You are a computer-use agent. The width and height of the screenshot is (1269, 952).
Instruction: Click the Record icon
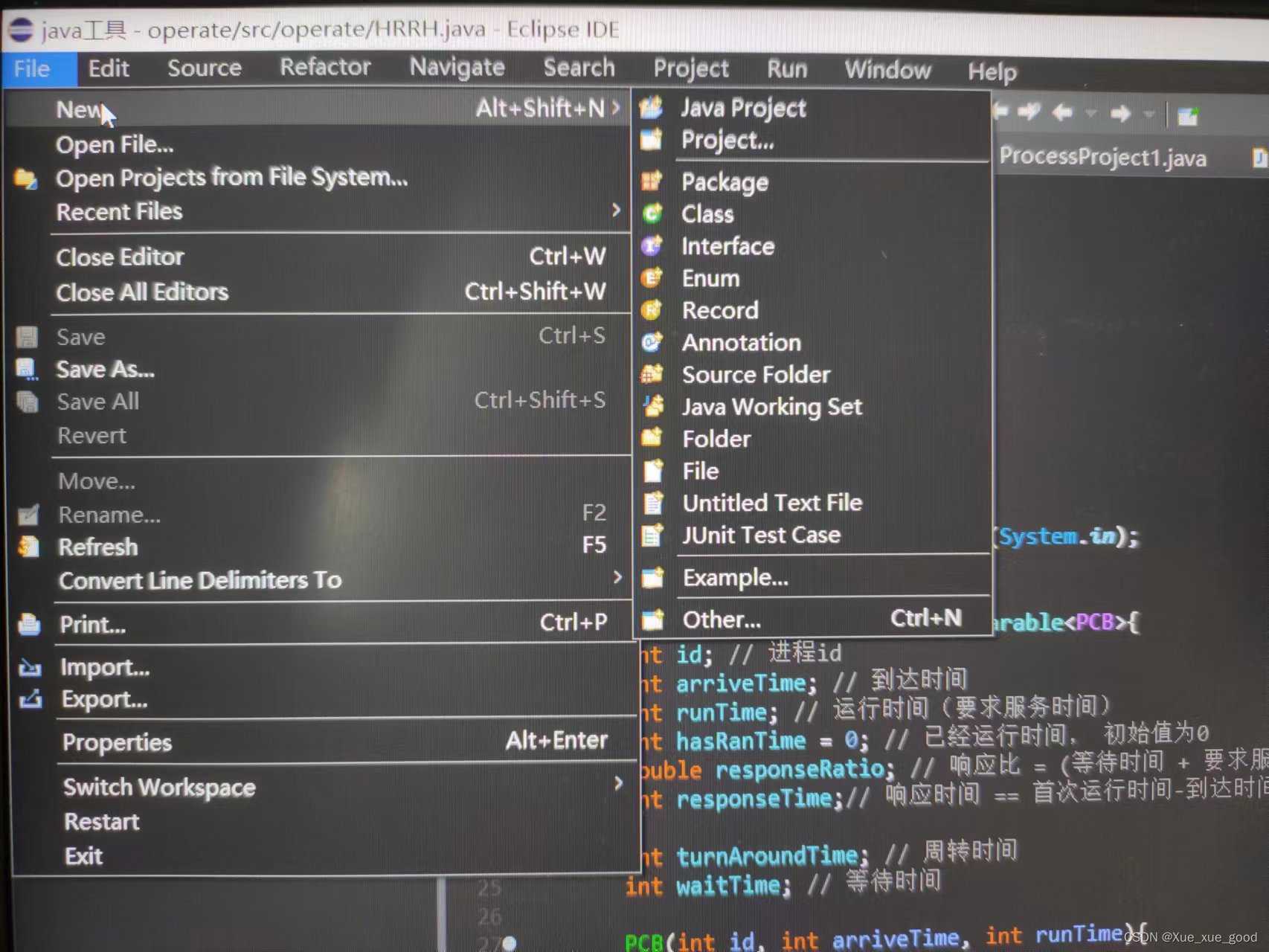[x=652, y=309]
